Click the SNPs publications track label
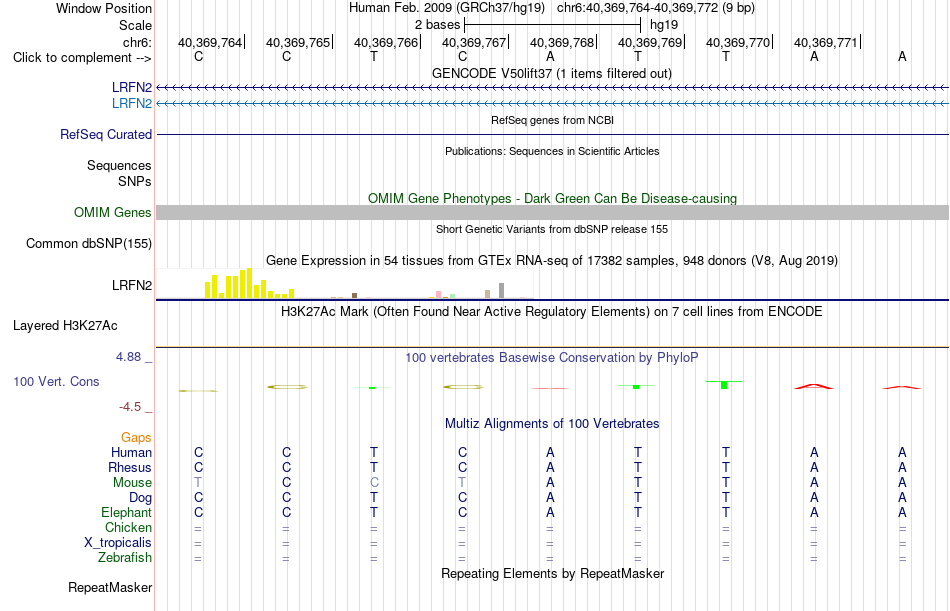 pyautogui.click(x=135, y=181)
